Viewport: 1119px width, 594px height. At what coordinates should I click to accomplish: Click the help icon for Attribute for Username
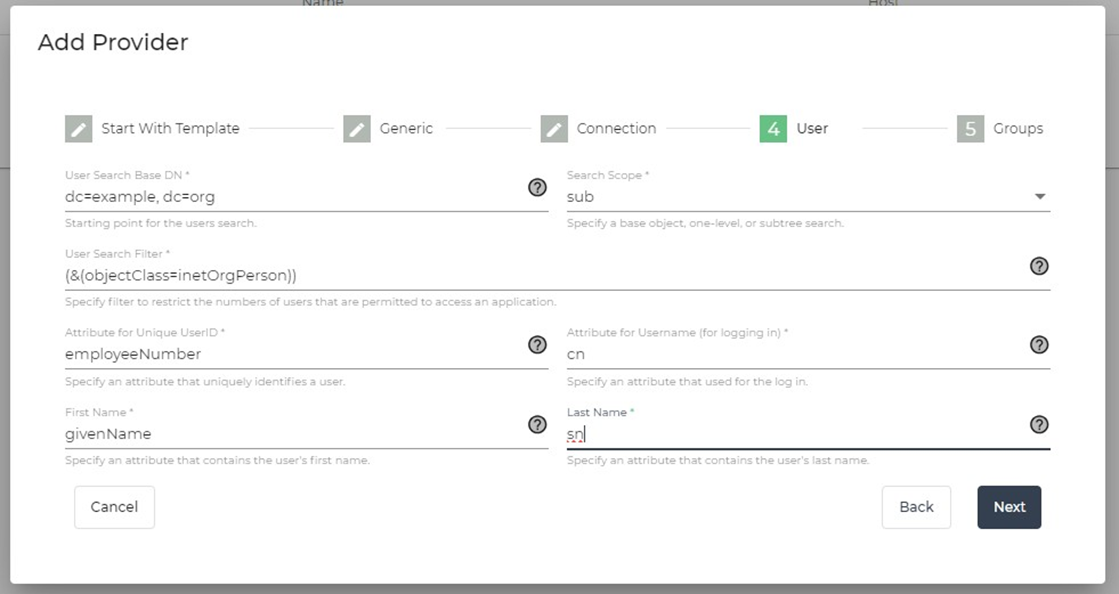coord(1039,345)
